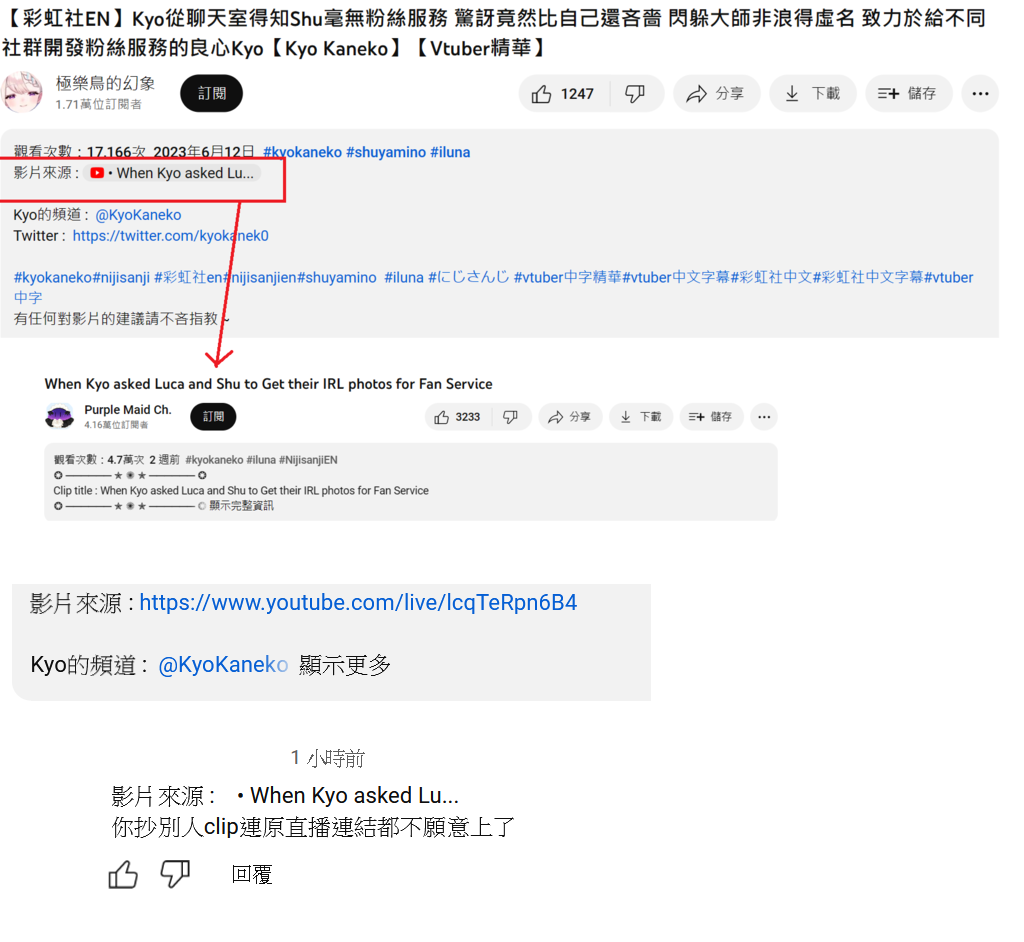This screenshot has width=1024, height=942.
Task: Open the When Kyo asked Lu... video chip
Action: (x=172, y=173)
